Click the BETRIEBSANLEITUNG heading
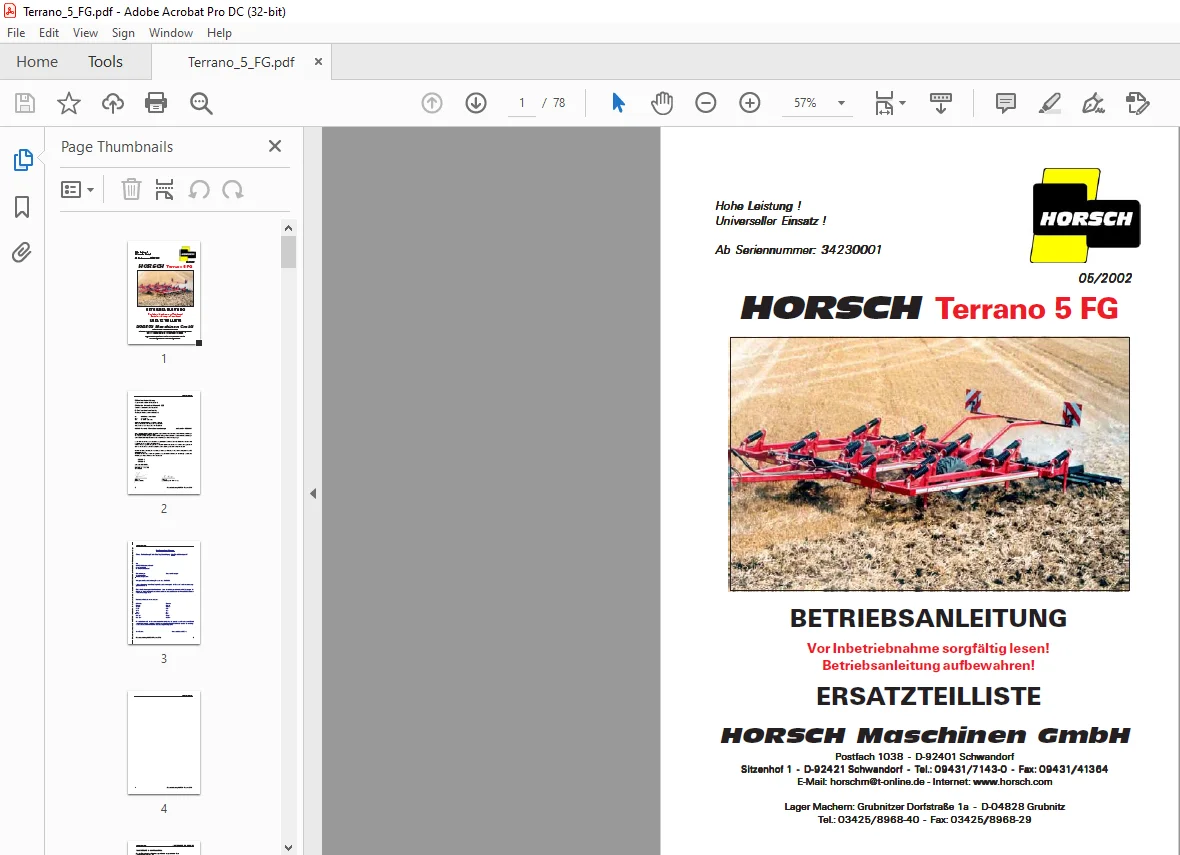 [928, 618]
